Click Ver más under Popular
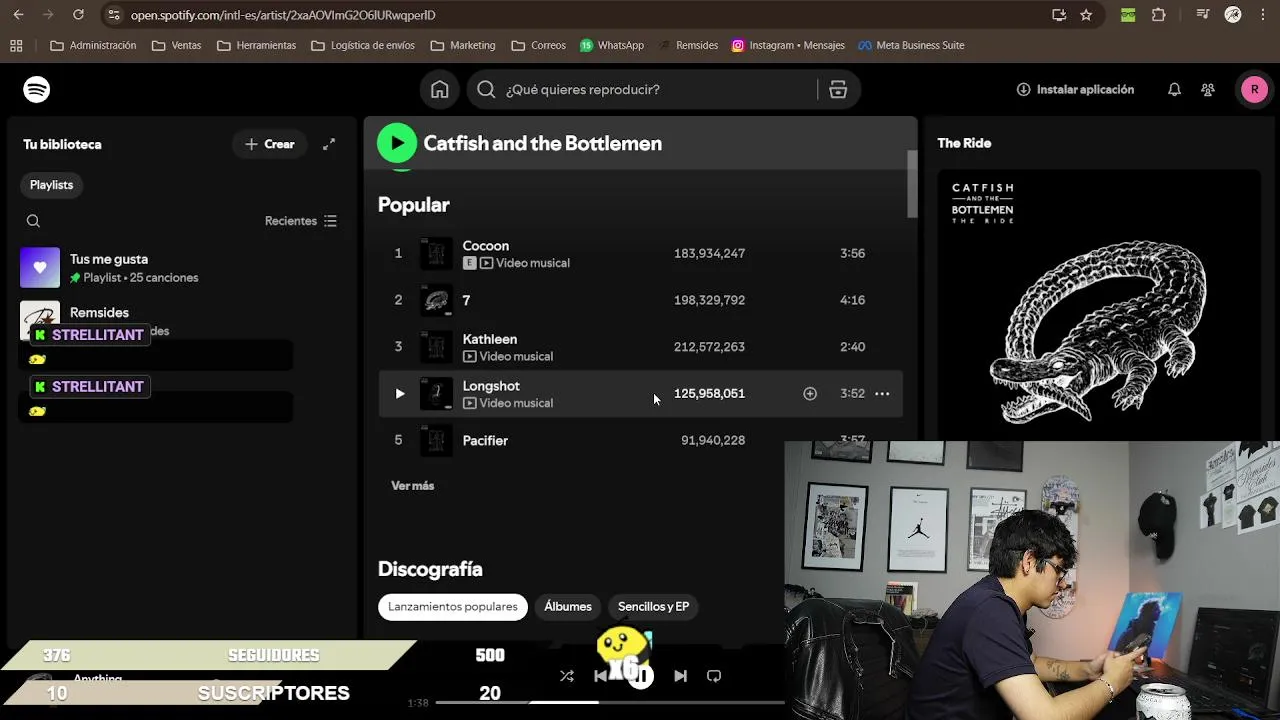The width and height of the screenshot is (1280, 720). (x=412, y=486)
